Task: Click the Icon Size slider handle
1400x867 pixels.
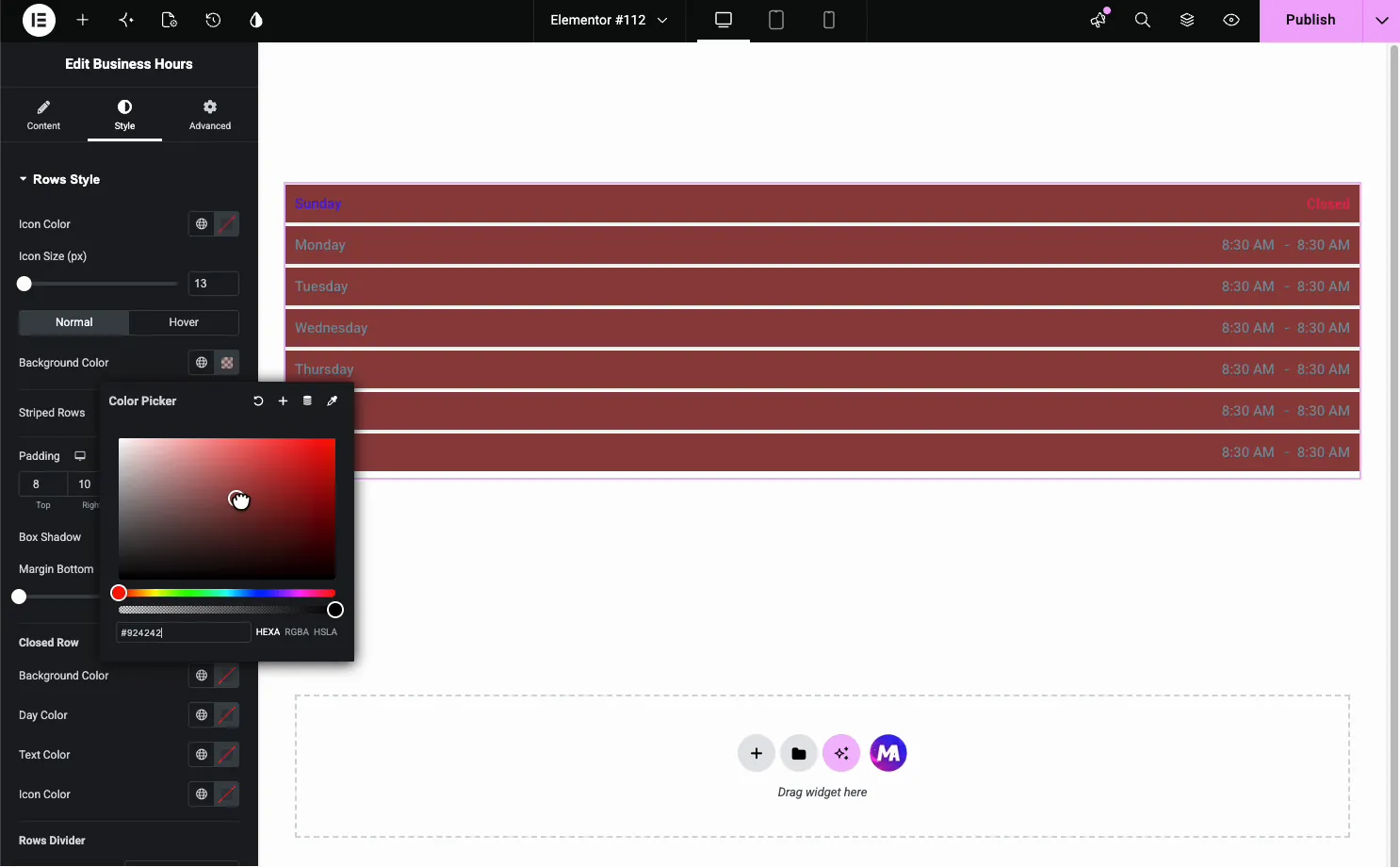Action: coord(24,284)
